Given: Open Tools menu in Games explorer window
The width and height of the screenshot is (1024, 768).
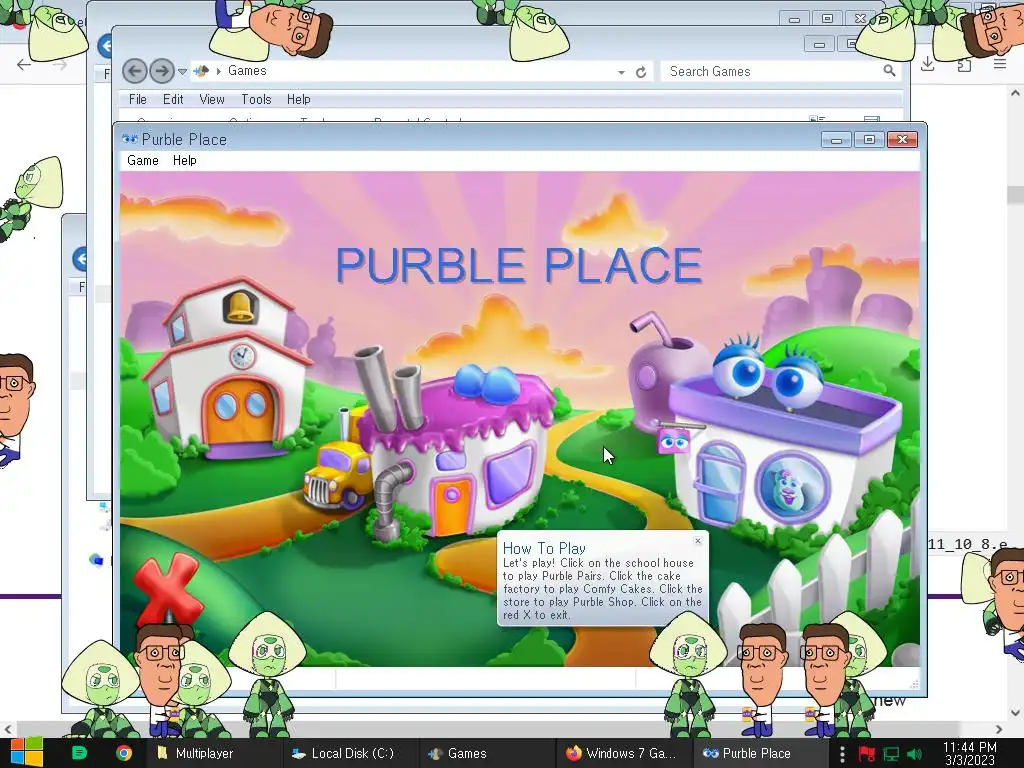Looking at the screenshot, I should [256, 99].
